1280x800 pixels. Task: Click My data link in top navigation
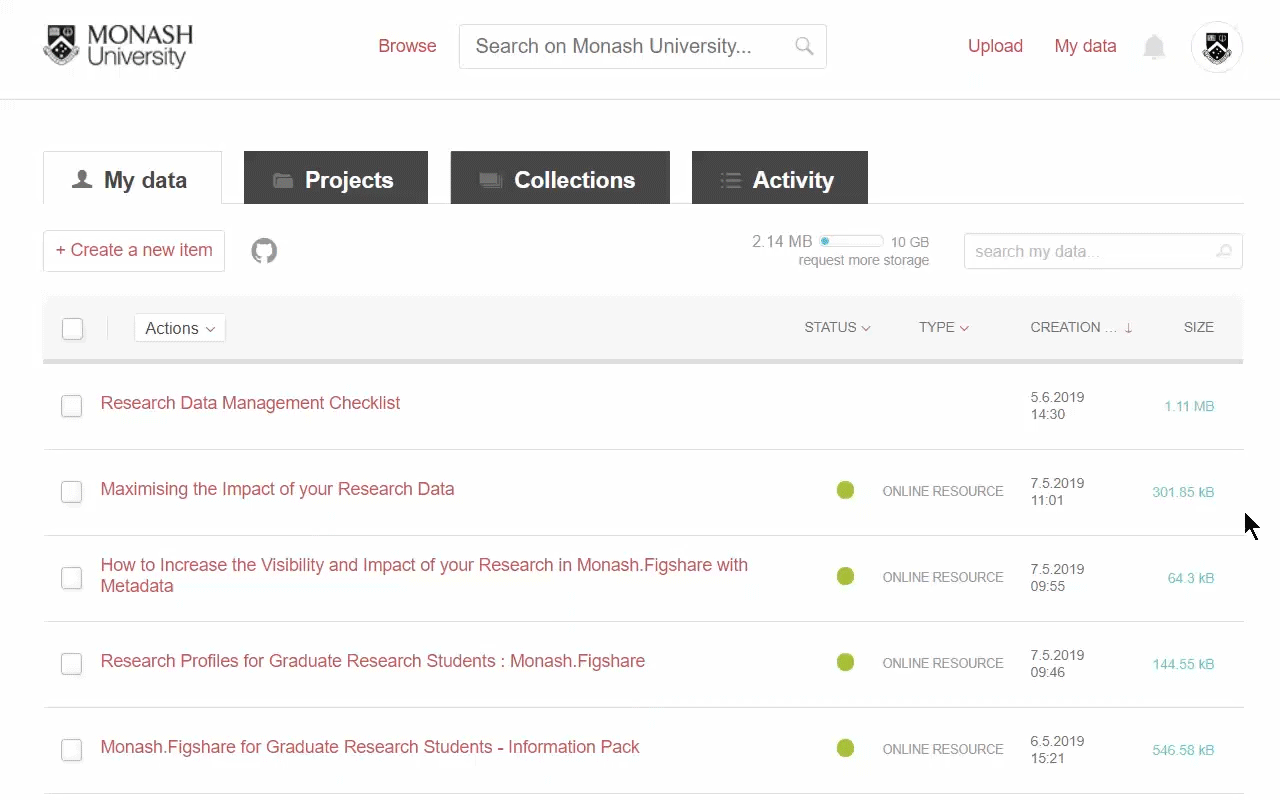point(1085,46)
